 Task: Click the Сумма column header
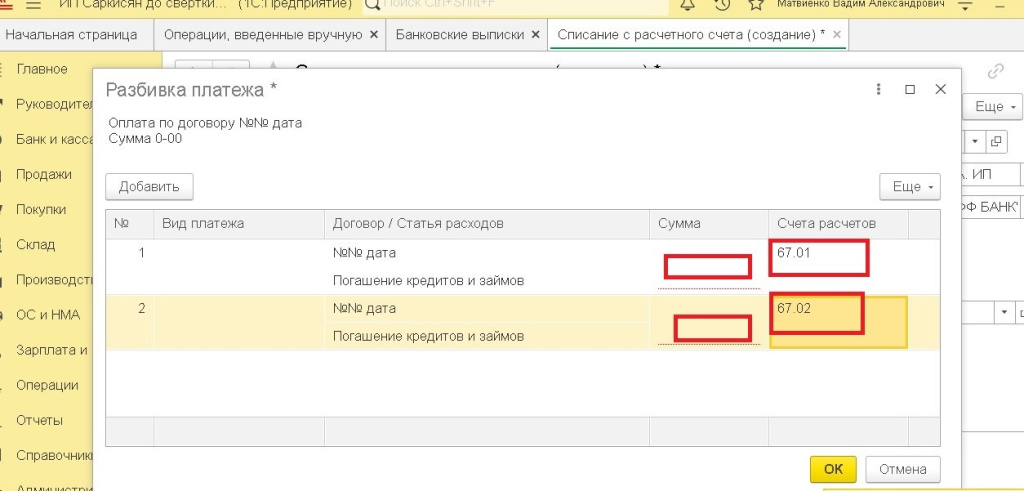click(x=709, y=223)
